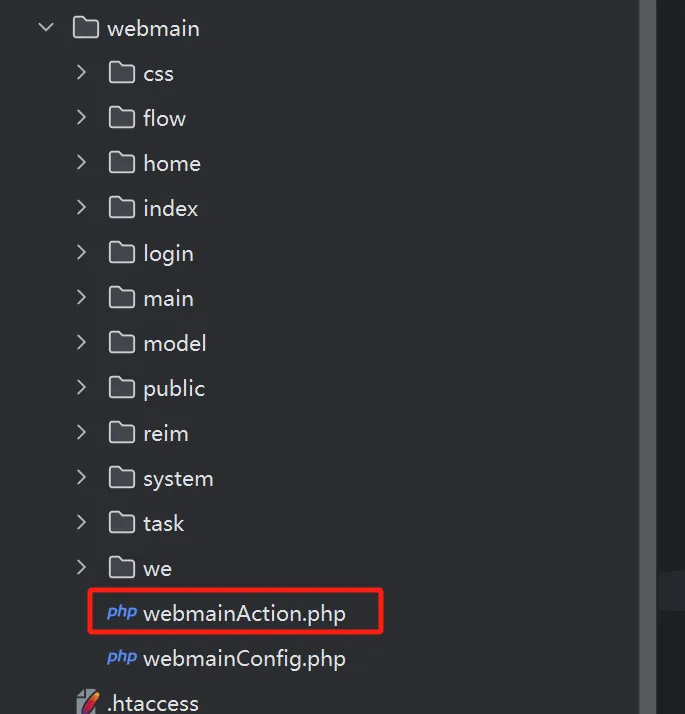Click the system folder icon
This screenshot has height=714, width=685.
point(122,478)
